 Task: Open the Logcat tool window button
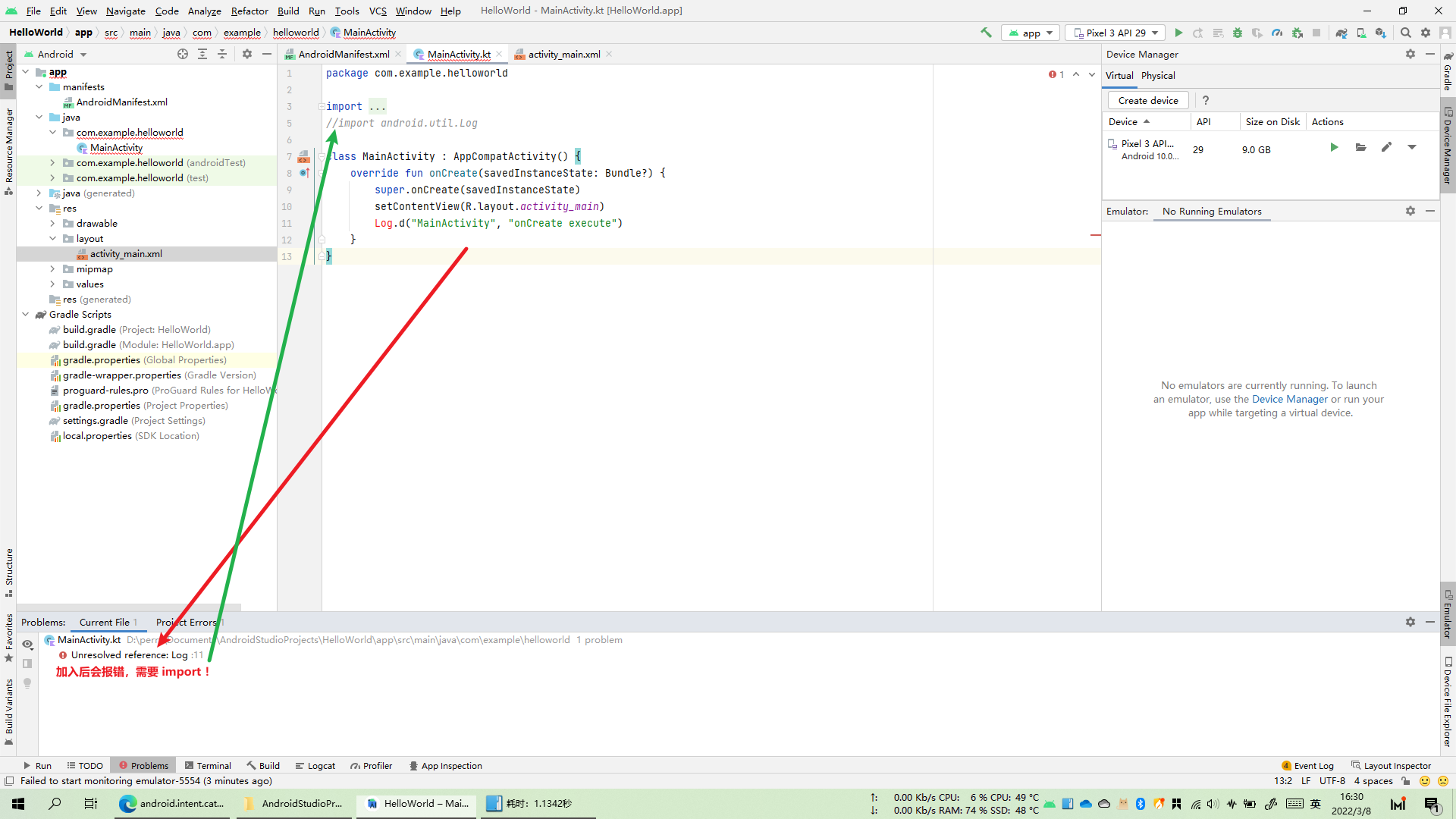(x=315, y=765)
